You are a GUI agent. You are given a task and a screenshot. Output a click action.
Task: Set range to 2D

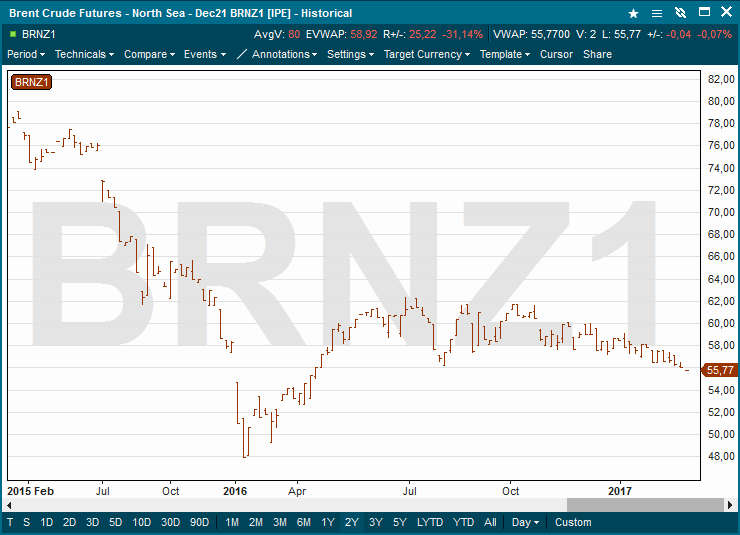(69, 522)
